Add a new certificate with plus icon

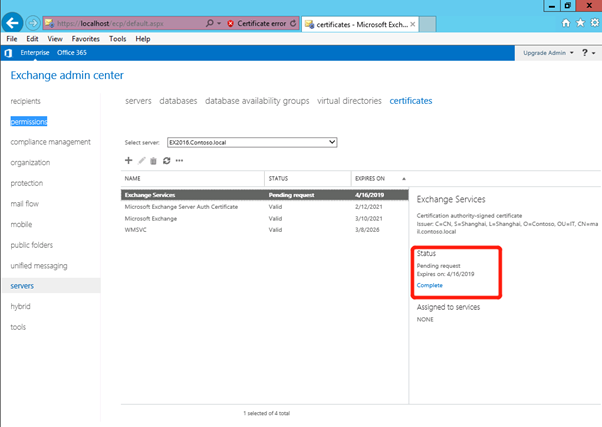point(129,161)
